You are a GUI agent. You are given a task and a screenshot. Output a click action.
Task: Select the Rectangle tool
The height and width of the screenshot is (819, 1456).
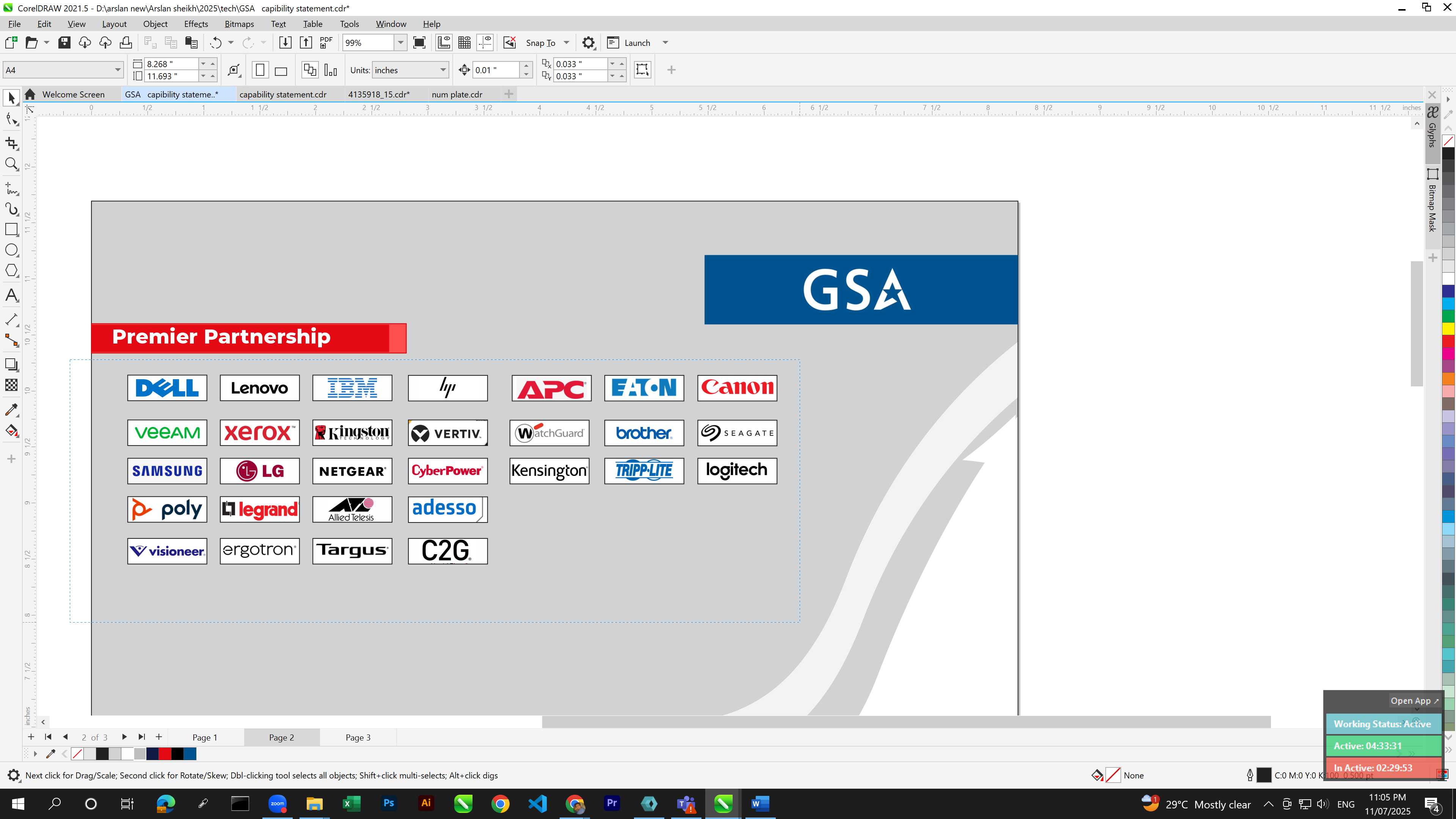(x=11, y=229)
